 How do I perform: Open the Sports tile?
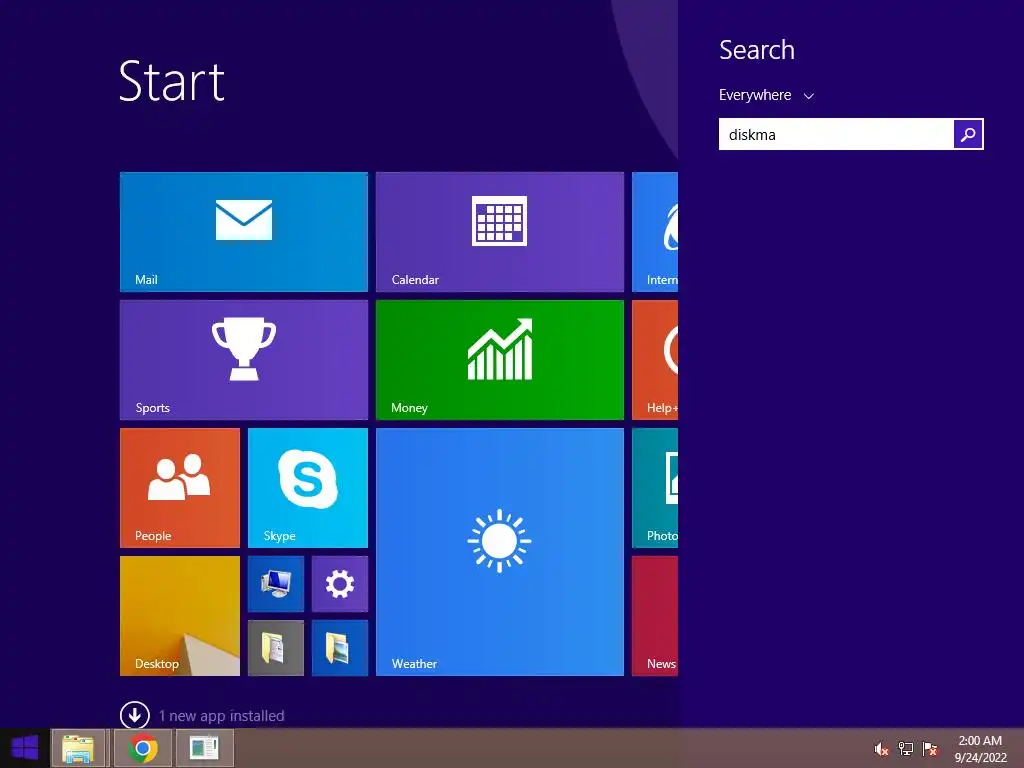pos(244,360)
